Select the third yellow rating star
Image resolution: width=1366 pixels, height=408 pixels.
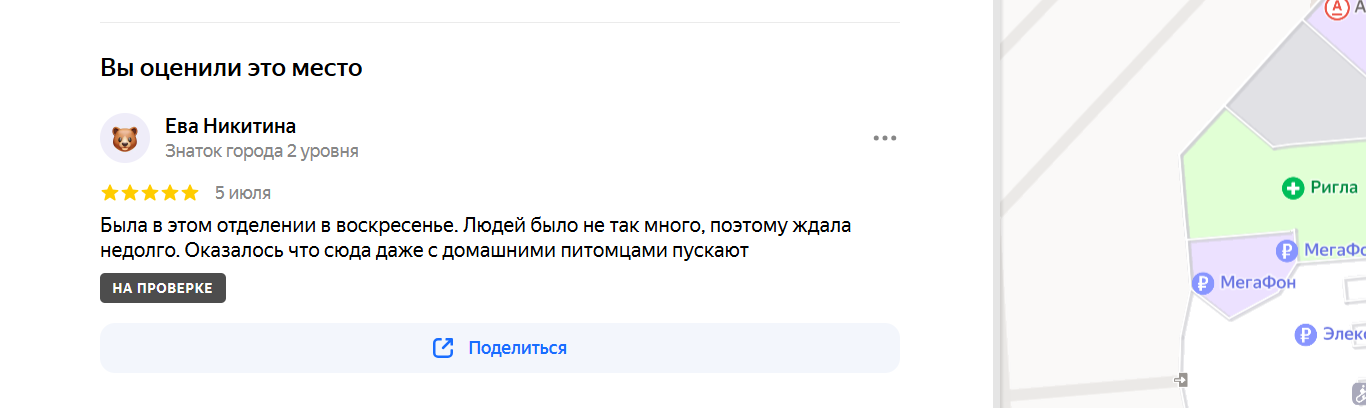150,192
